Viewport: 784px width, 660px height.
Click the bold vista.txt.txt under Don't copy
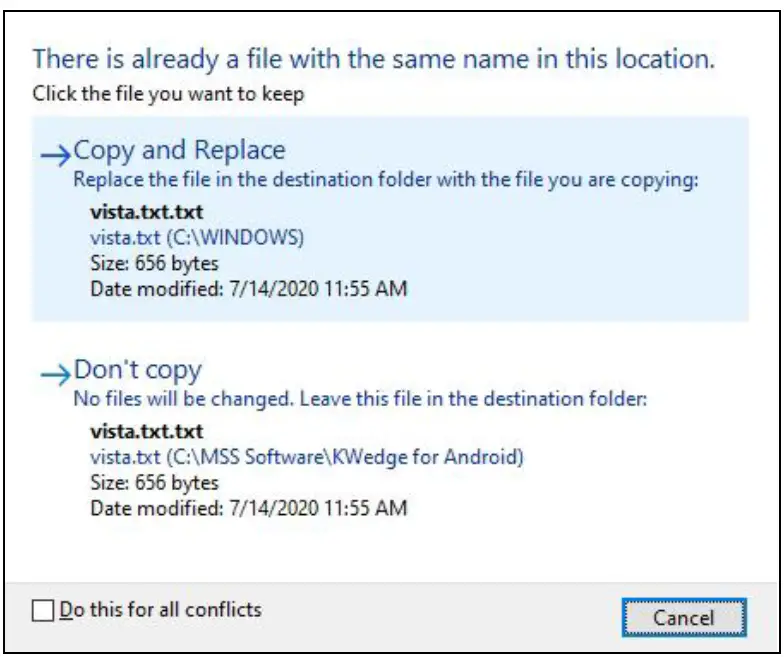pyautogui.click(x=146, y=432)
